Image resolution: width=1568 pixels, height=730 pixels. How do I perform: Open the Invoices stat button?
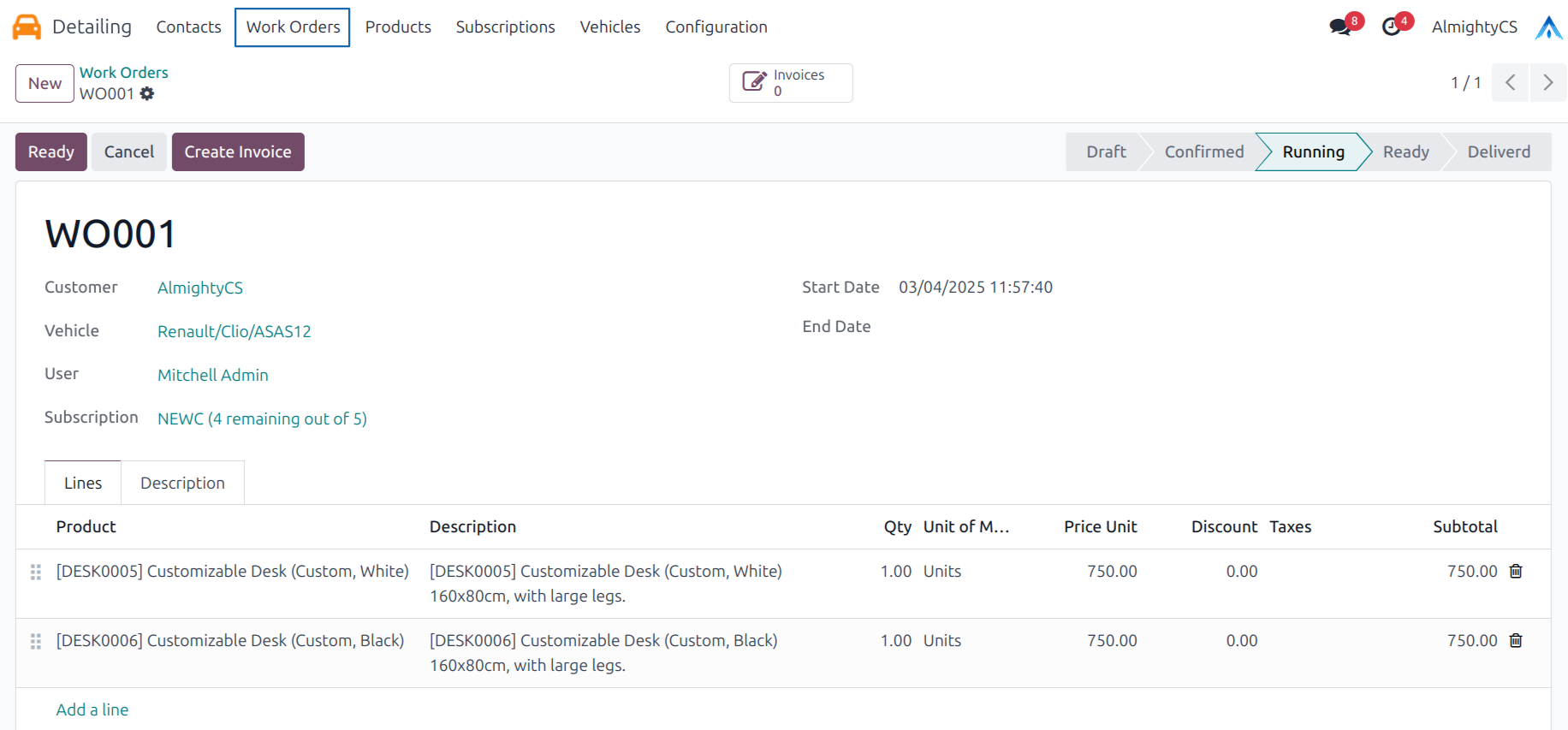coord(791,83)
